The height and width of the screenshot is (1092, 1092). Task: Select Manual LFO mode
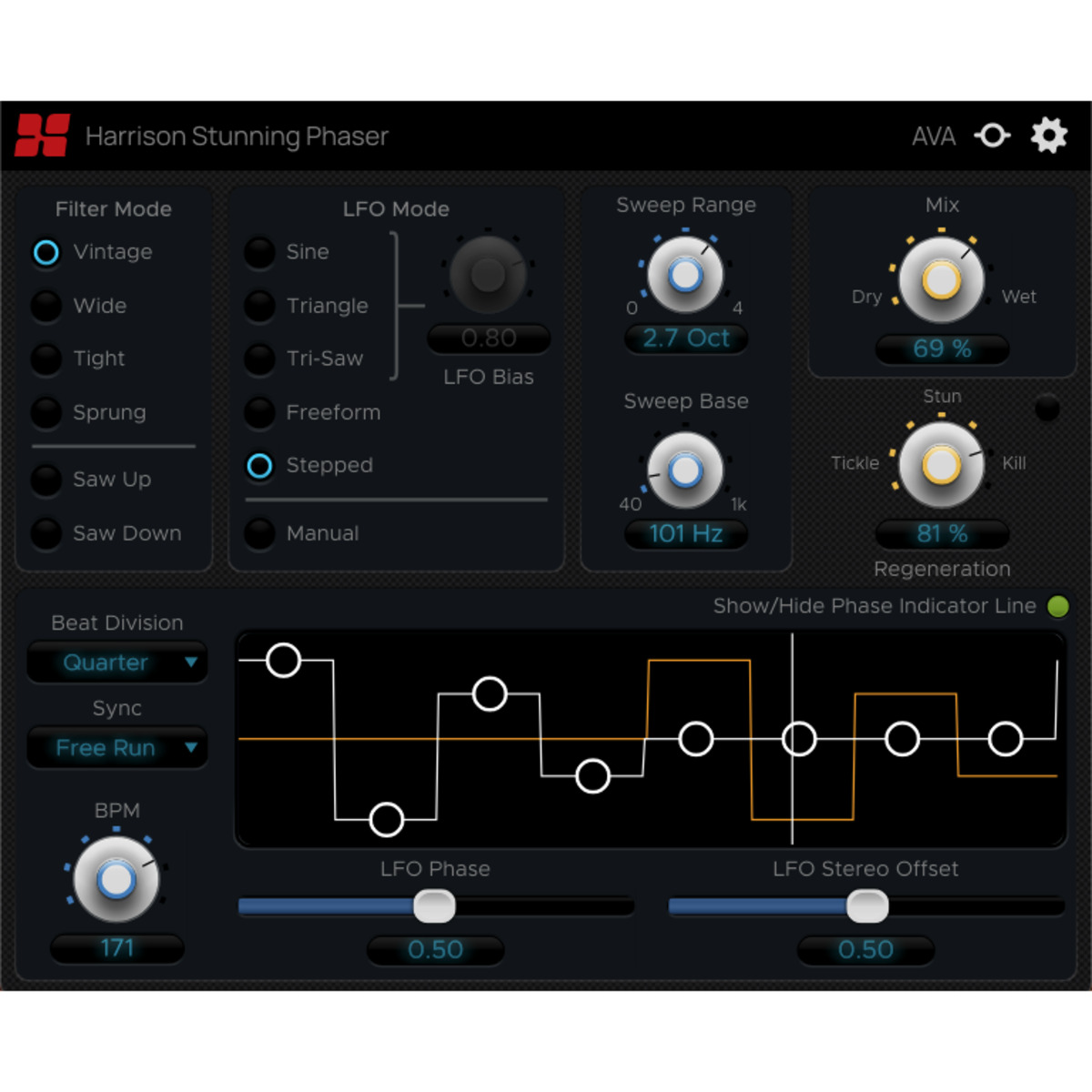click(x=259, y=533)
